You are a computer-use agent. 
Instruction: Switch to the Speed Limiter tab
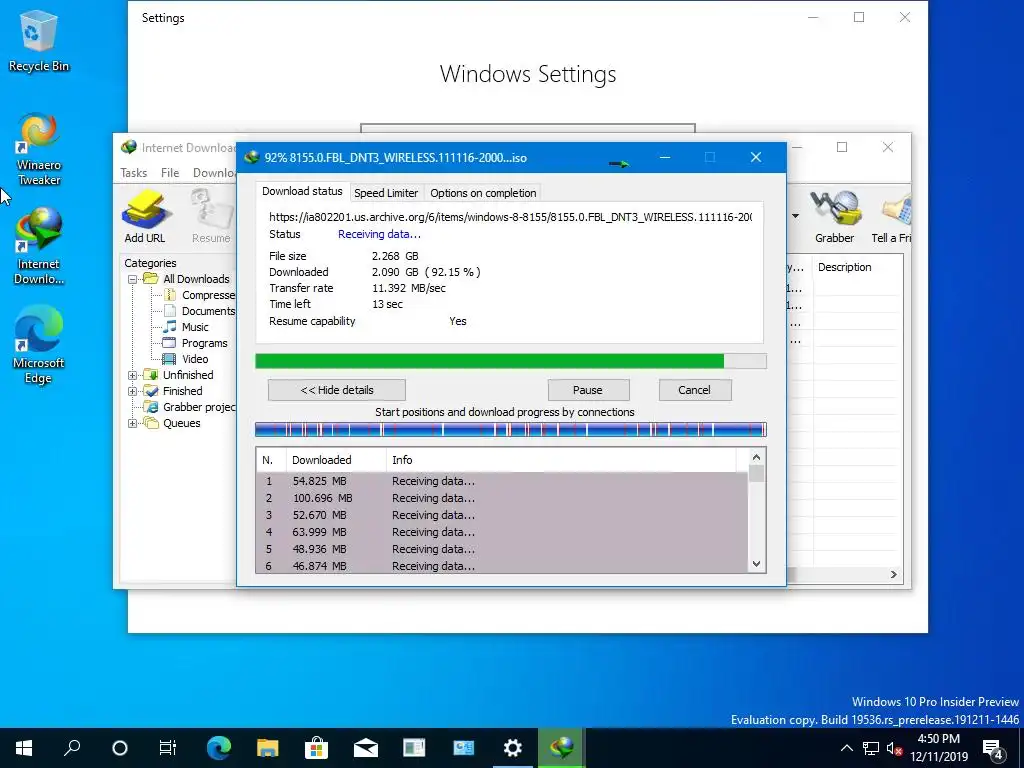coord(386,193)
